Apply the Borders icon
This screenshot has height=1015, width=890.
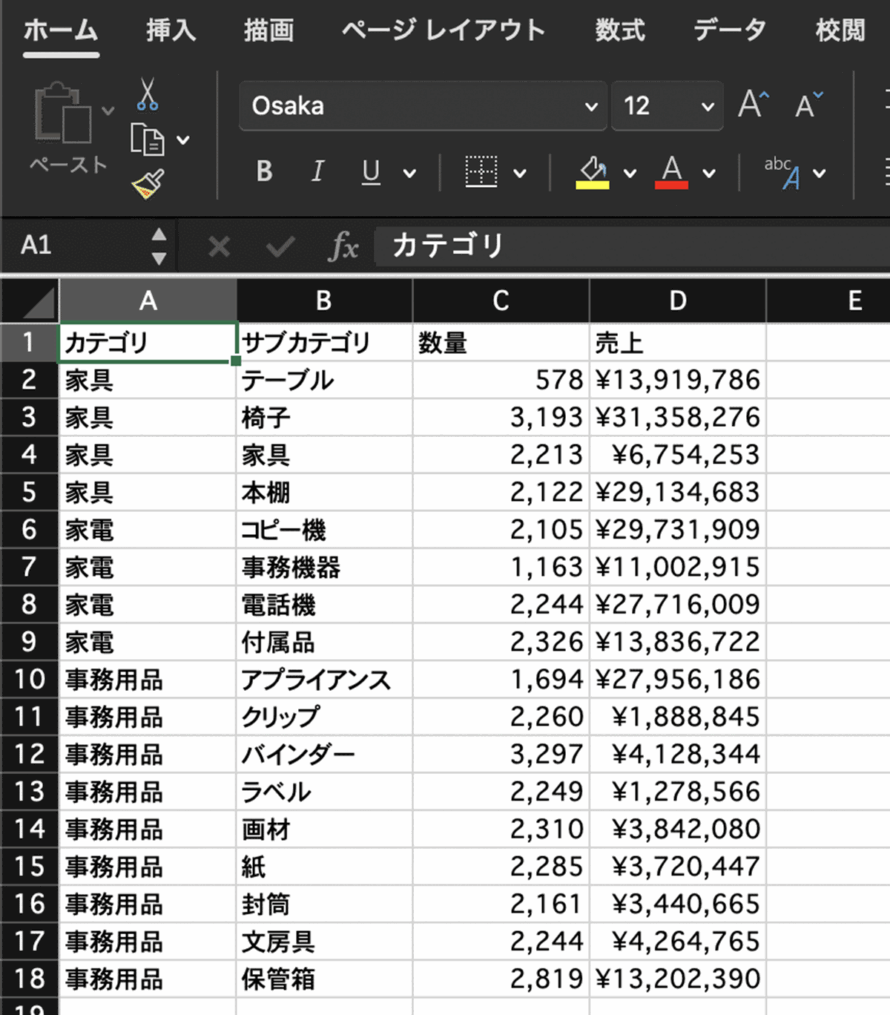(x=481, y=172)
